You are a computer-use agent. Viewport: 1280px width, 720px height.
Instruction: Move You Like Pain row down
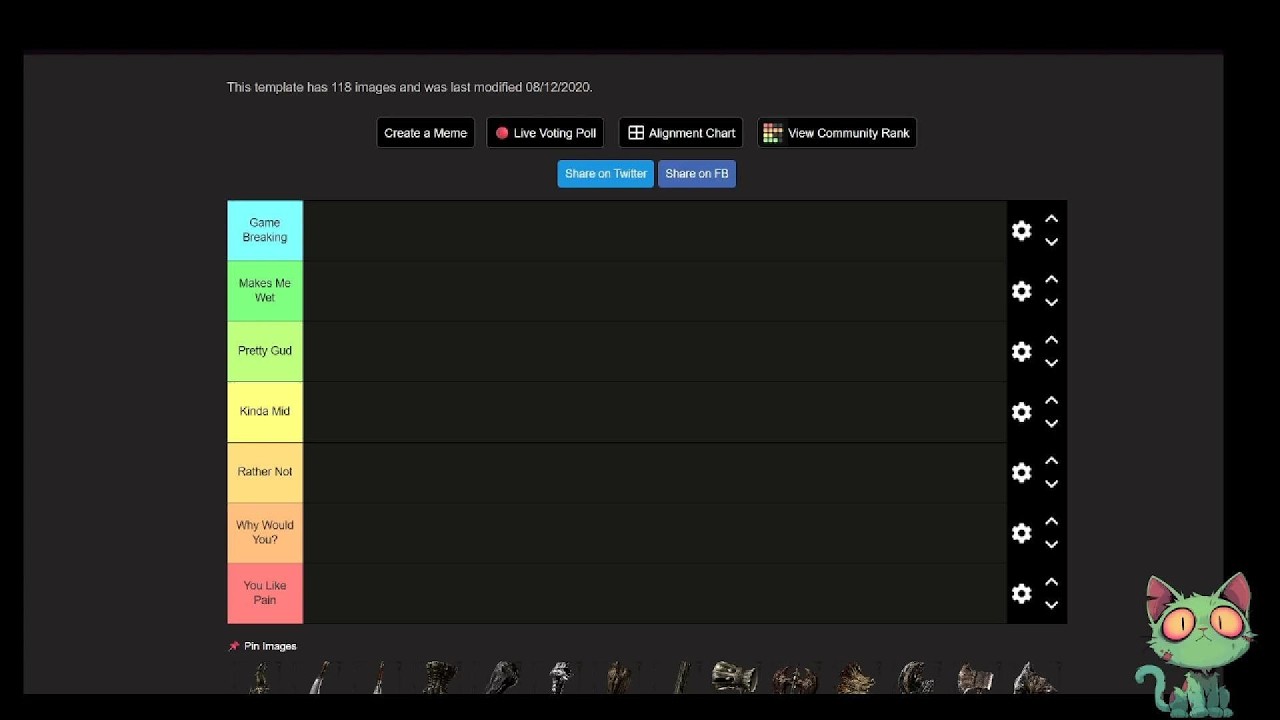(1051, 605)
